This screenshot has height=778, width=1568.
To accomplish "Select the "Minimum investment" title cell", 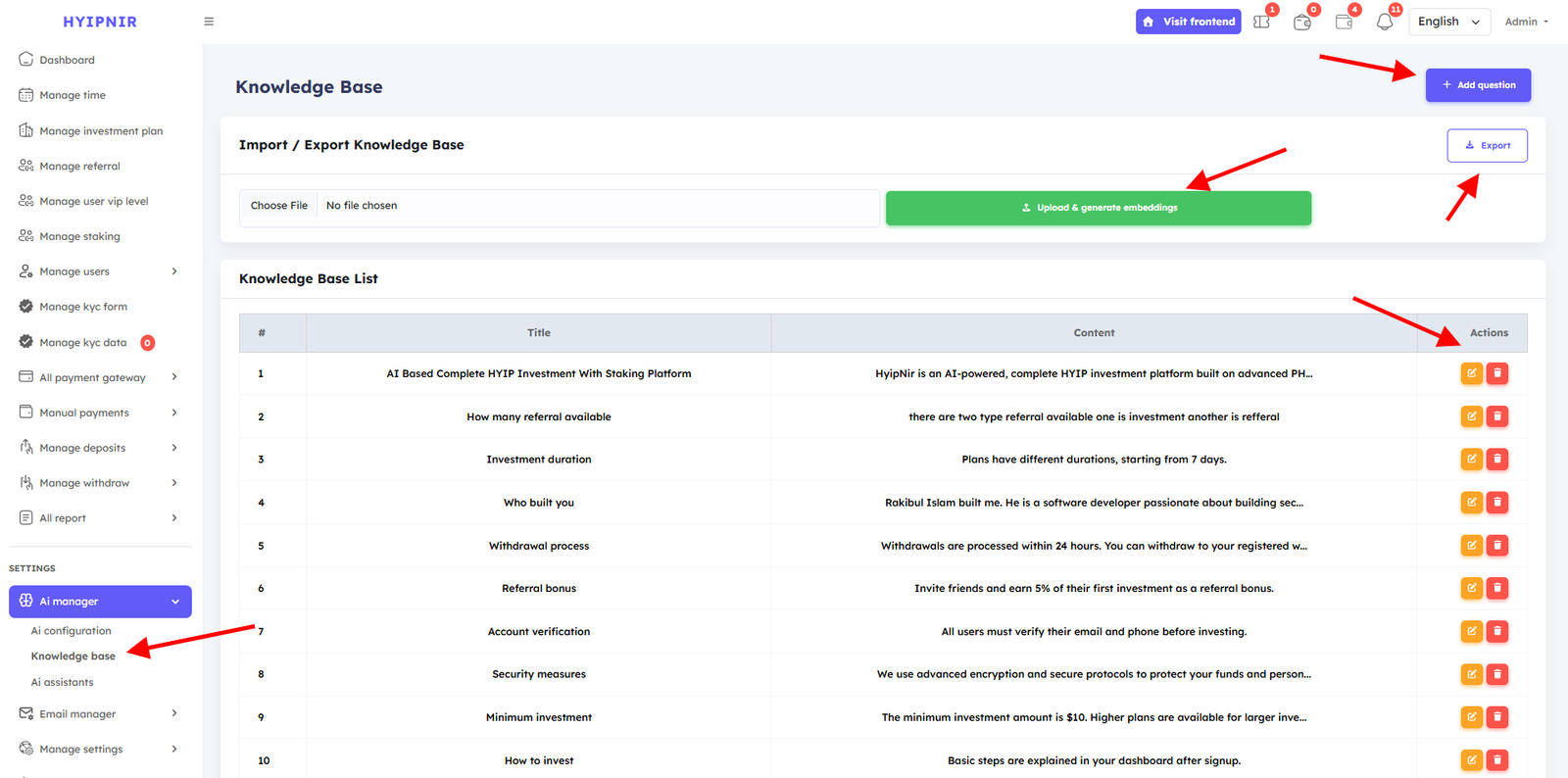I will pyautogui.click(x=539, y=717).
